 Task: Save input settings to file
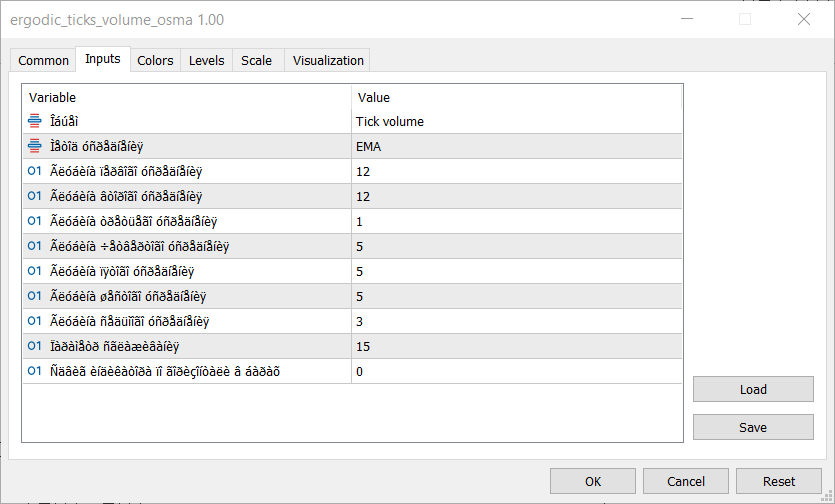pyautogui.click(x=753, y=427)
